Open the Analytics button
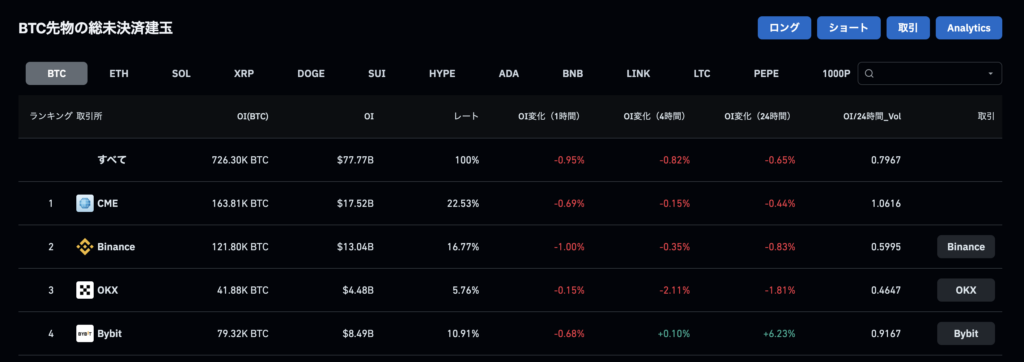1024x362 pixels. tap(968, 28)
